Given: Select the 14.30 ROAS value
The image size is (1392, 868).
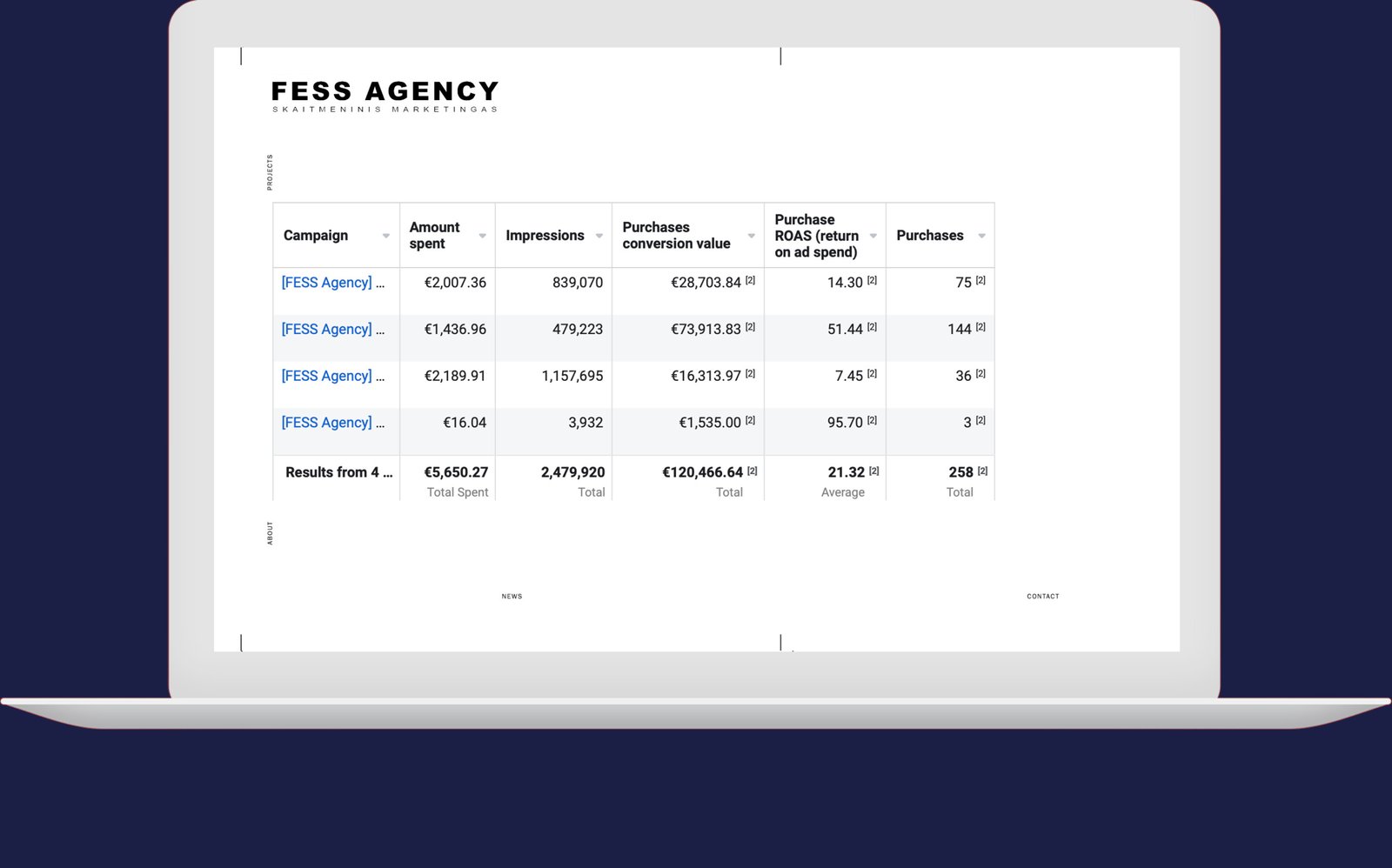Looking at the screenshot, I should 845,283.
